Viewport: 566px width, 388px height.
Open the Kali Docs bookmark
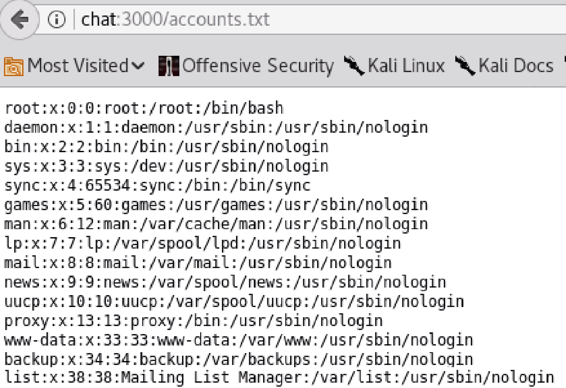(x=504, y=66)
